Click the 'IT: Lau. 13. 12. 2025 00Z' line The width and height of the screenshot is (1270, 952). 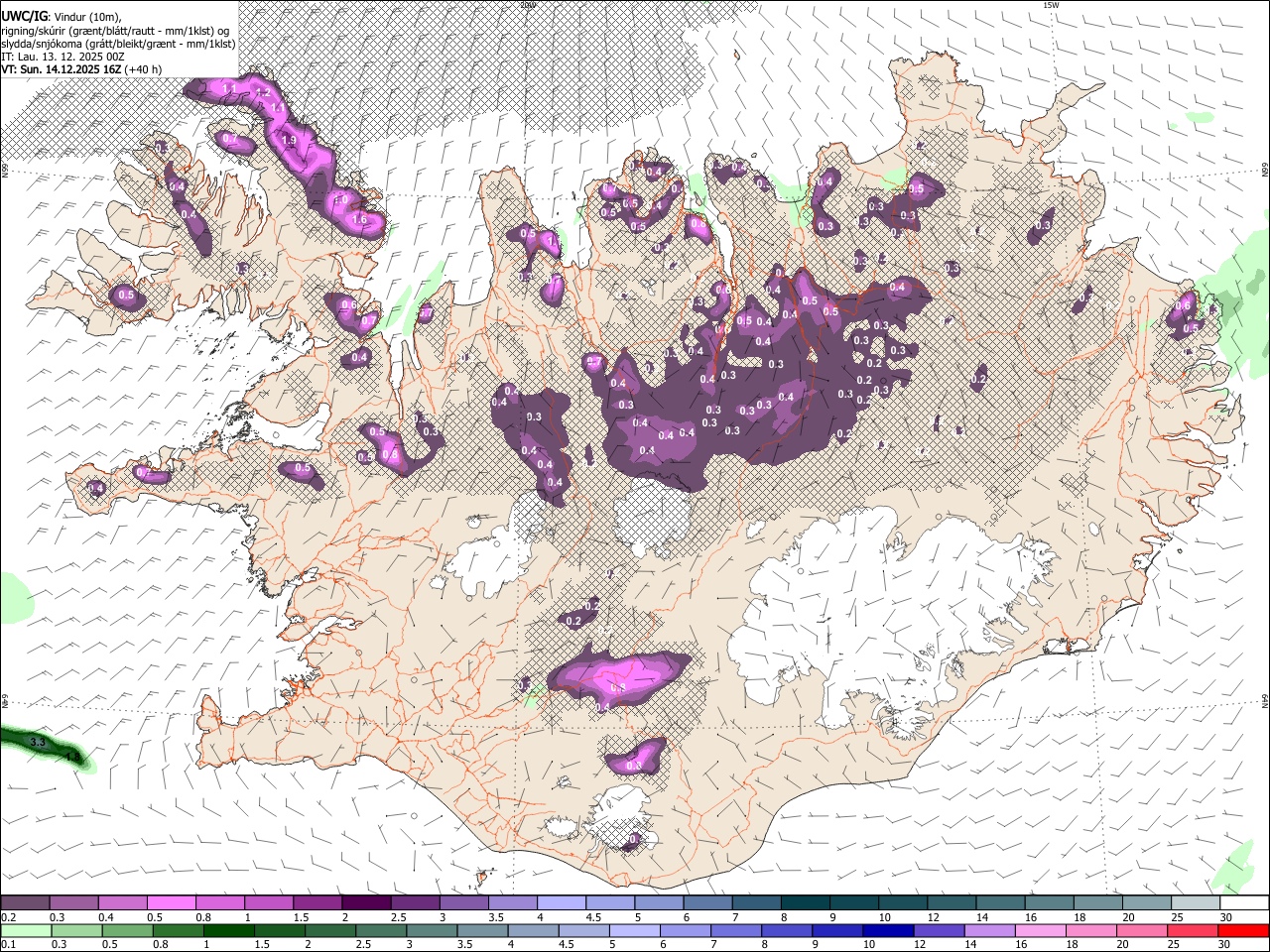[63, 57]
